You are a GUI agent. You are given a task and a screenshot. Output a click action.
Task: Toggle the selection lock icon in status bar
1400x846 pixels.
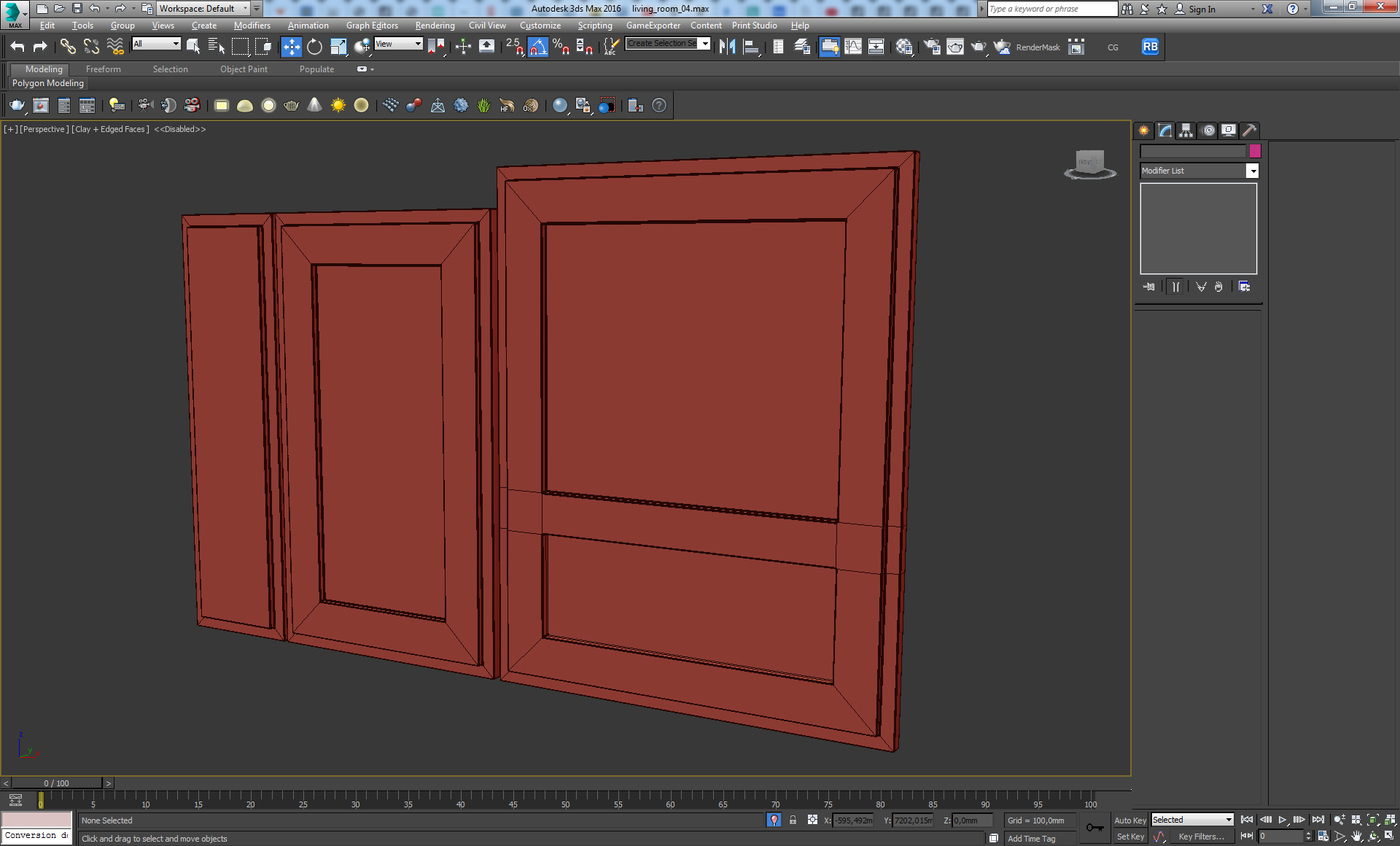[793, 820]
